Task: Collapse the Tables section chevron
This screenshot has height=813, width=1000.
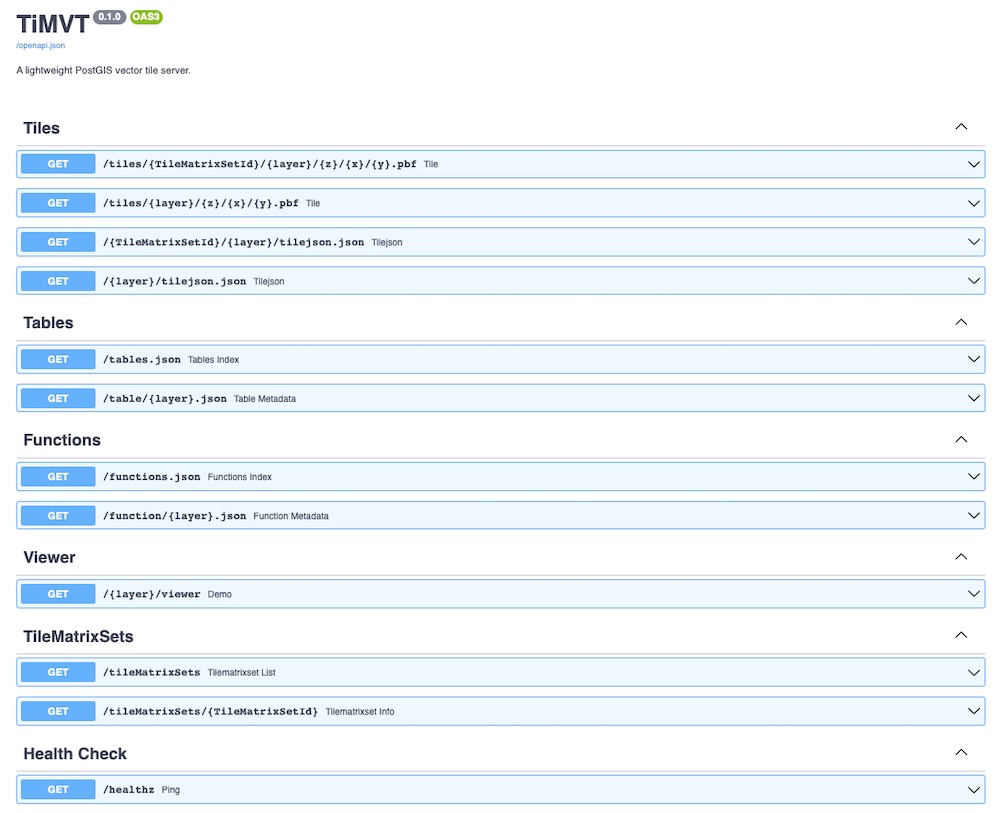Action: pos(961,322)
